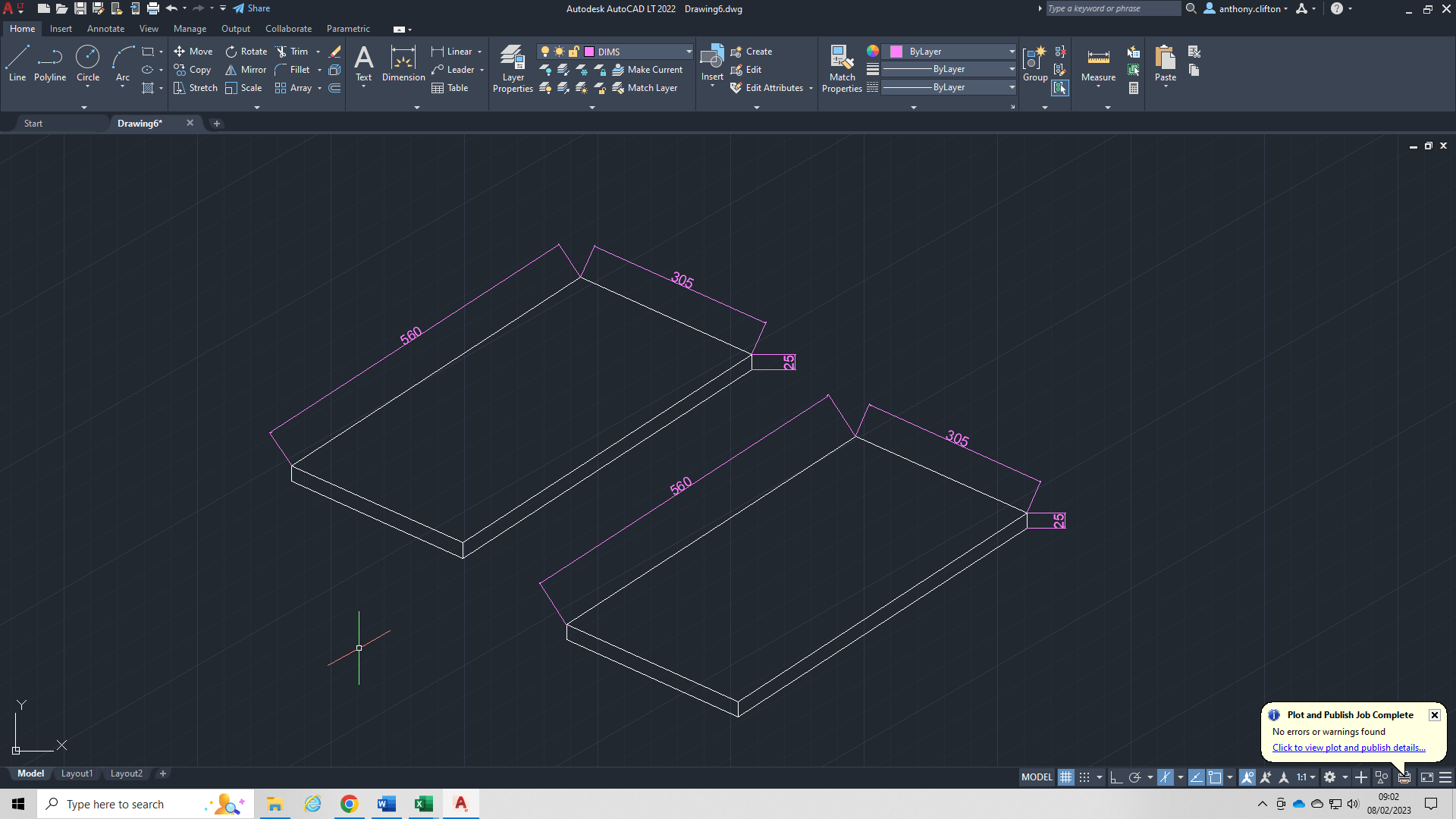This screenshot has height=819, width=1456.
Task: Expand the ByLayer color dropdown
Action: click(x=1012, y=52)
